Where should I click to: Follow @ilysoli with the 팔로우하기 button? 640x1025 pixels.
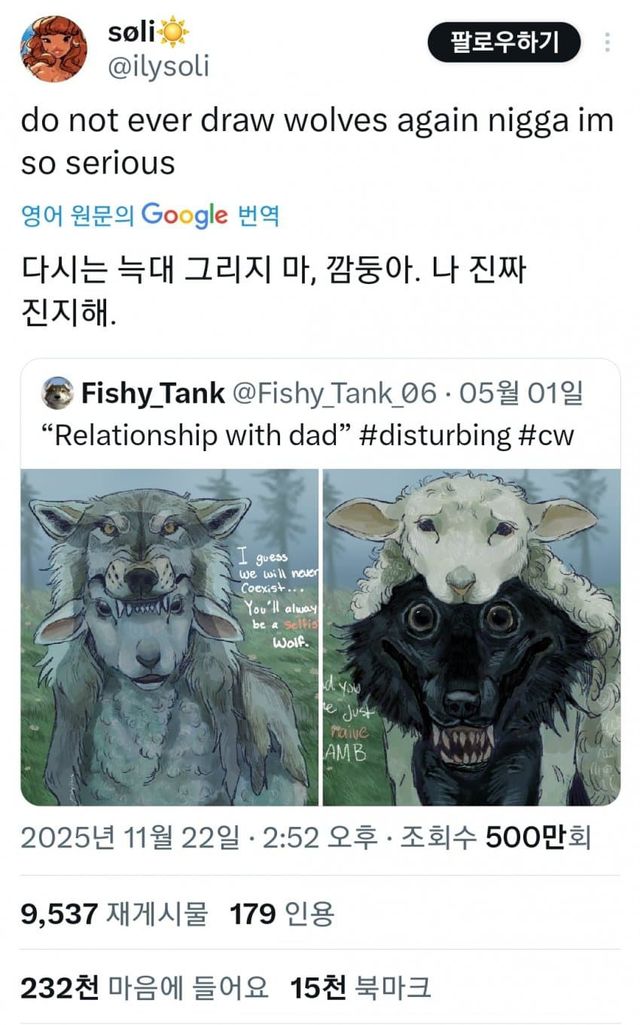click(x=504, y=42)
